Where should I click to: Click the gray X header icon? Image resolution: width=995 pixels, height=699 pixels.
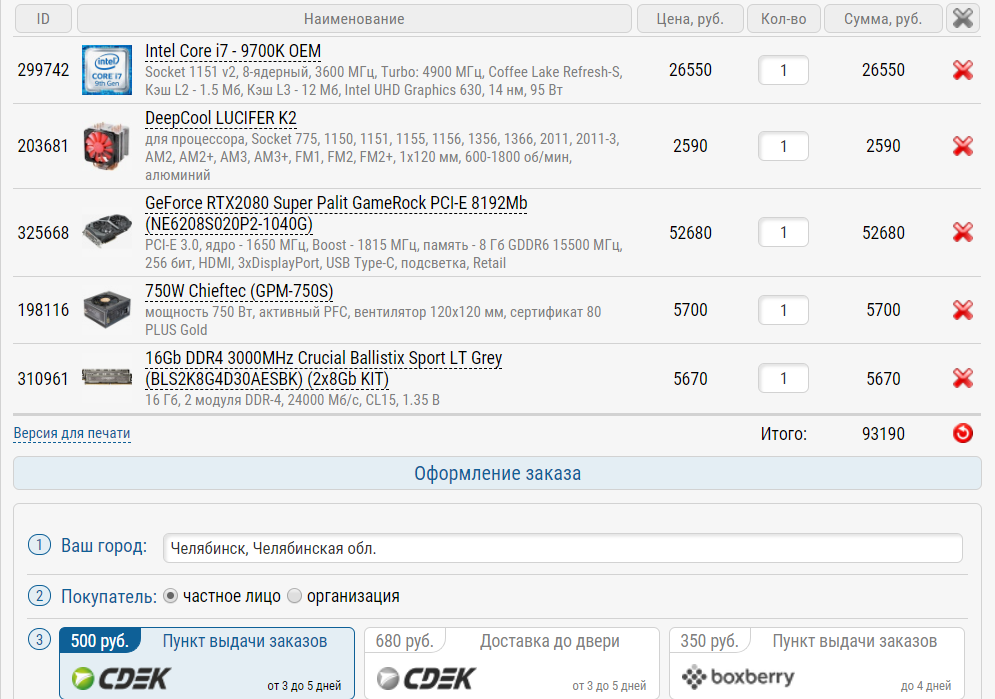point(963,18)
